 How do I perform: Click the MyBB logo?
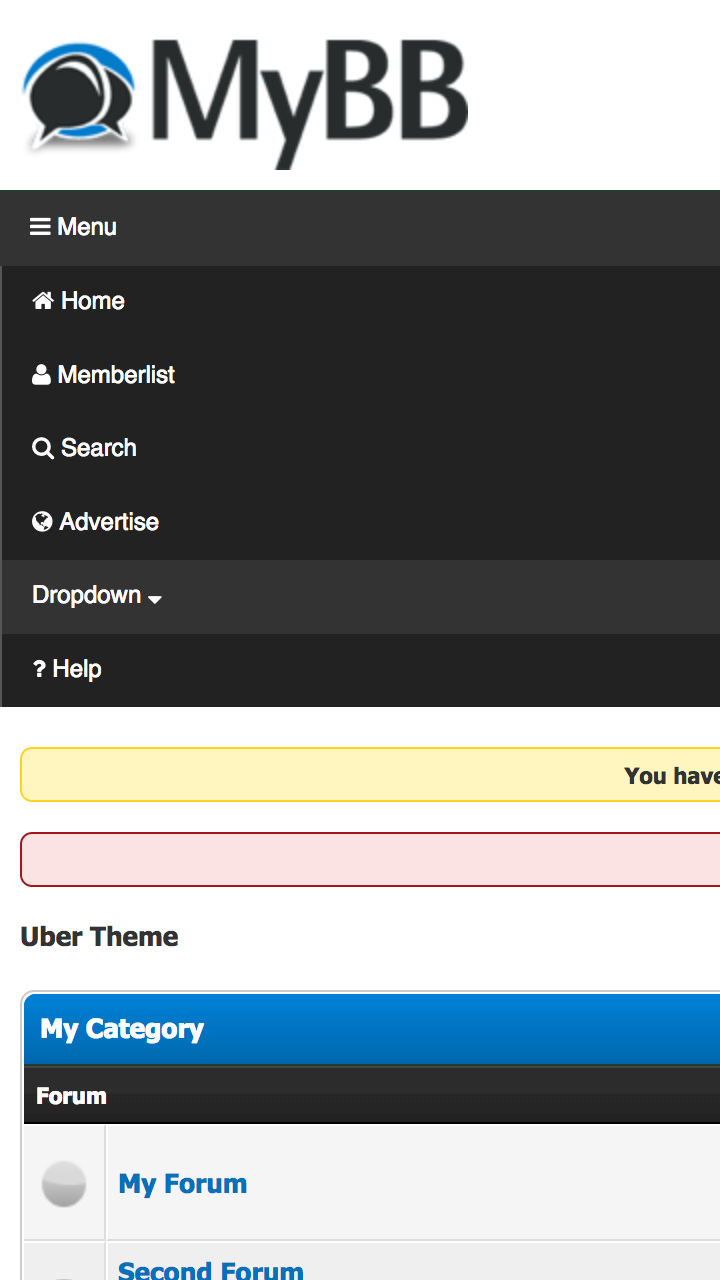pos(244,95)
